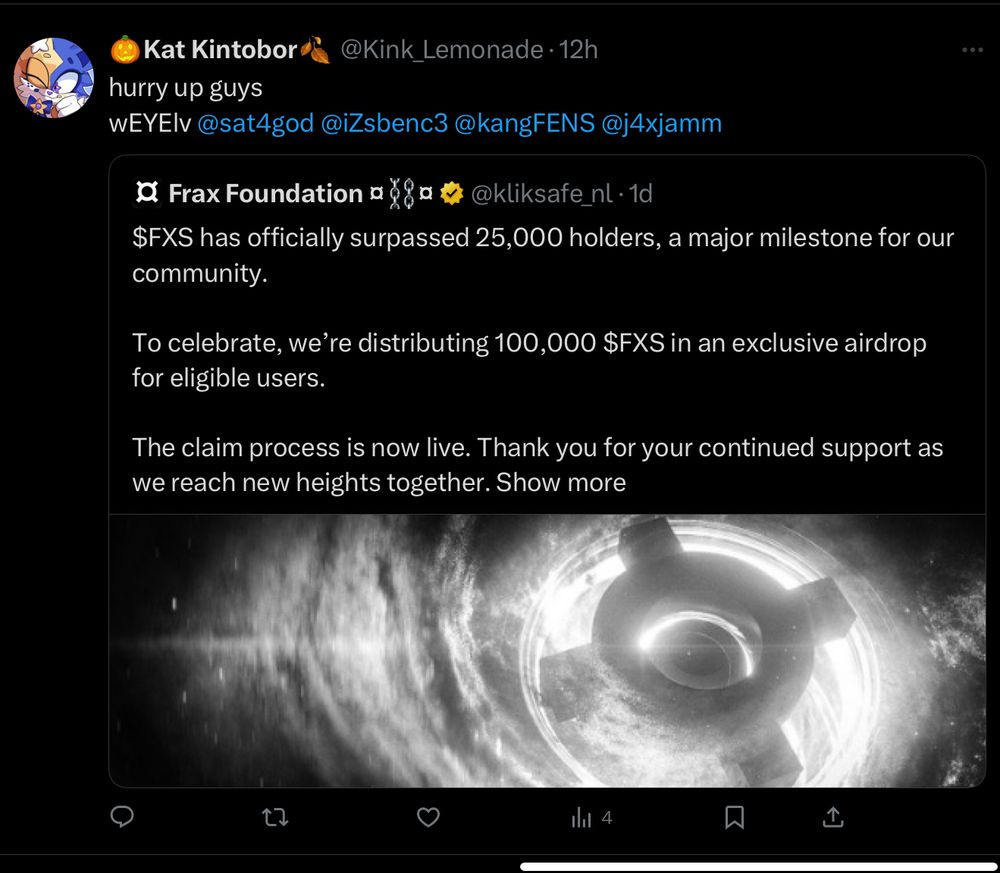Bookmark this tweet
The width and height of the screenshot is (1000, 873).
[x=734, y=817]
